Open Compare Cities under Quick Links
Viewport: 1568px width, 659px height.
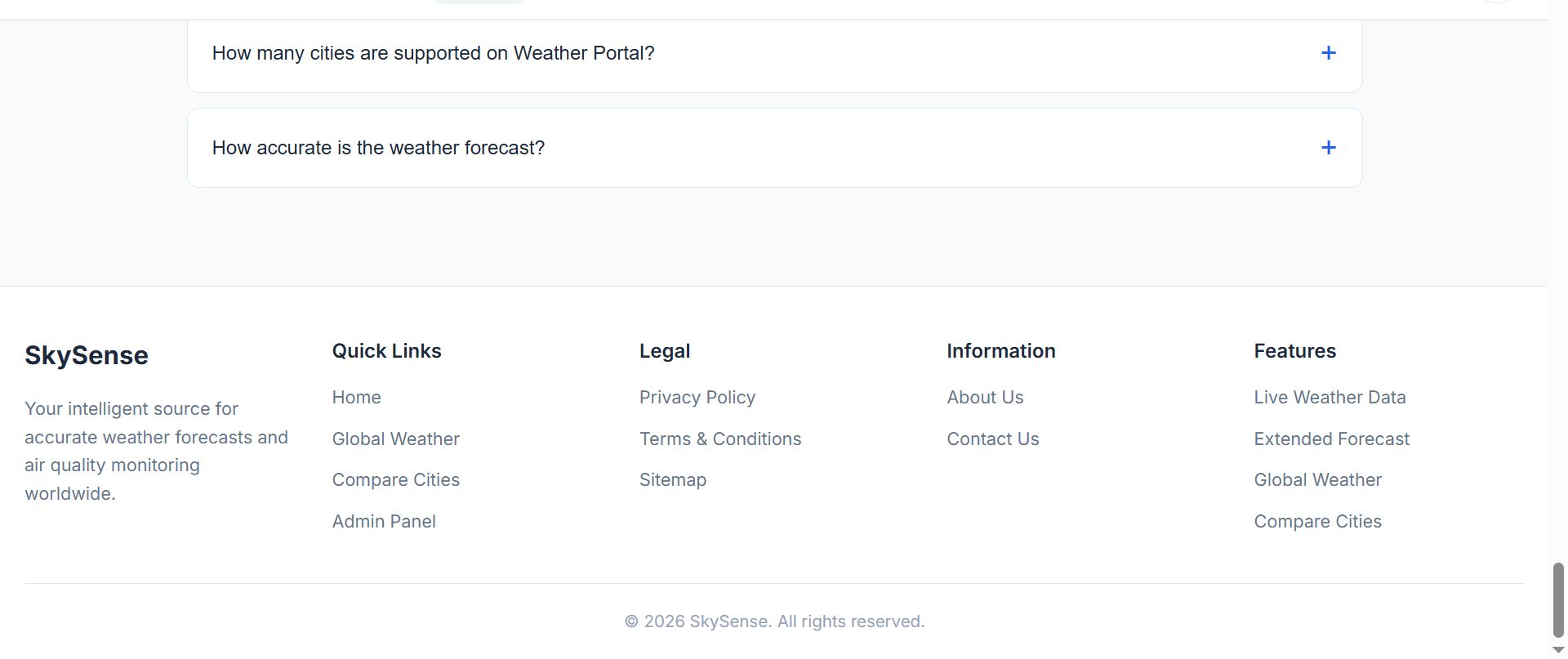click(x=395, y=480)
